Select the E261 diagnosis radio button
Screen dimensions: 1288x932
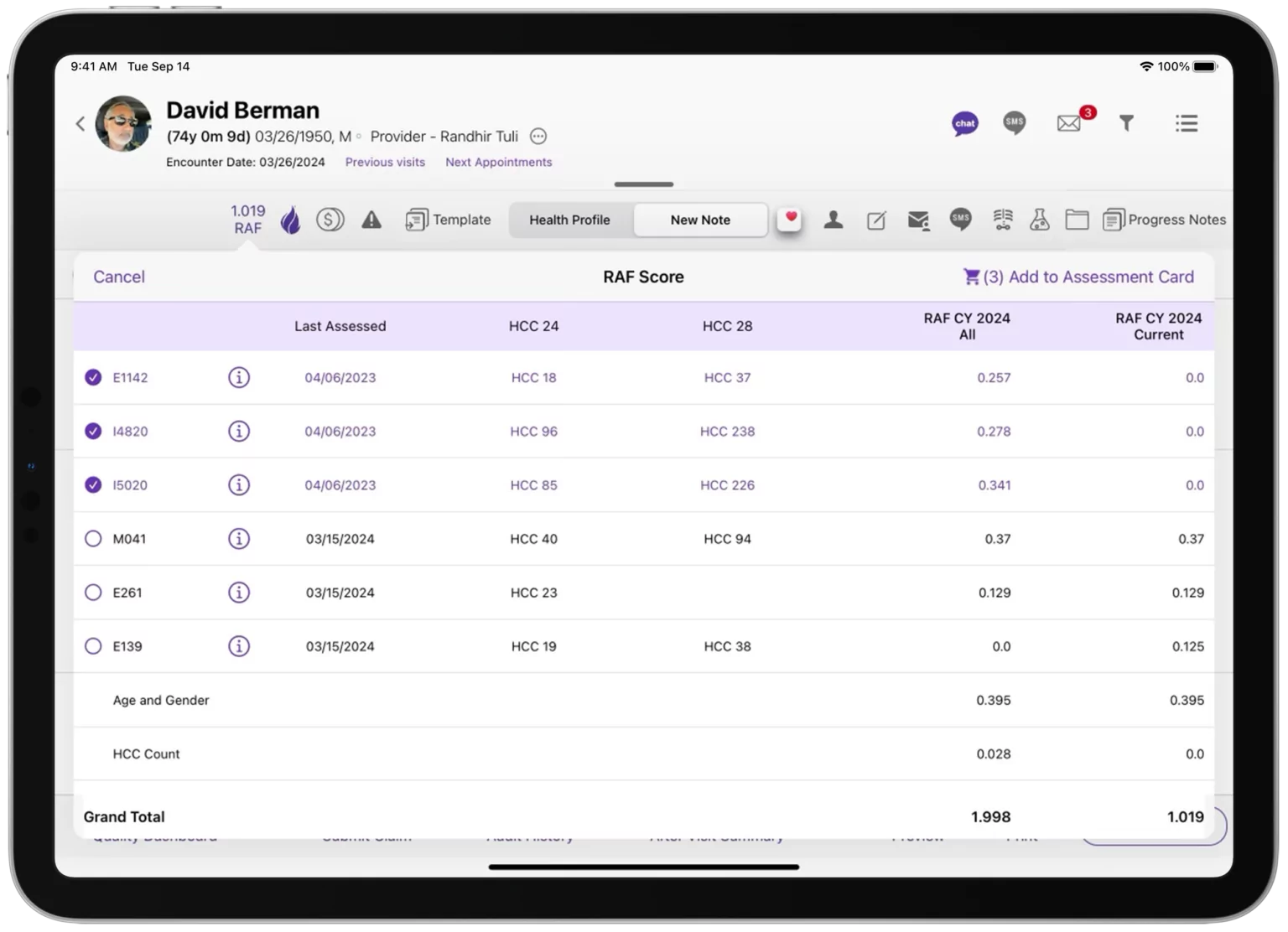pyautogui.click(x=93, y=593)
